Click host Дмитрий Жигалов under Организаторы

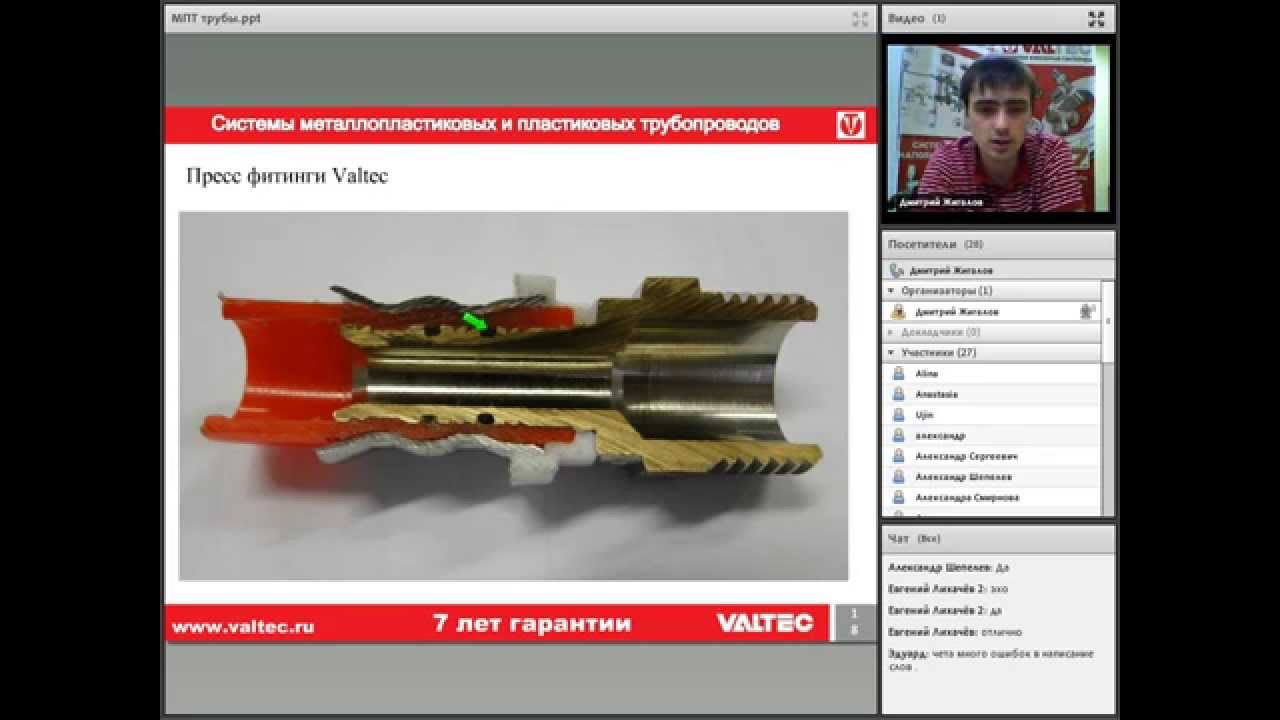tap(992, 311)
